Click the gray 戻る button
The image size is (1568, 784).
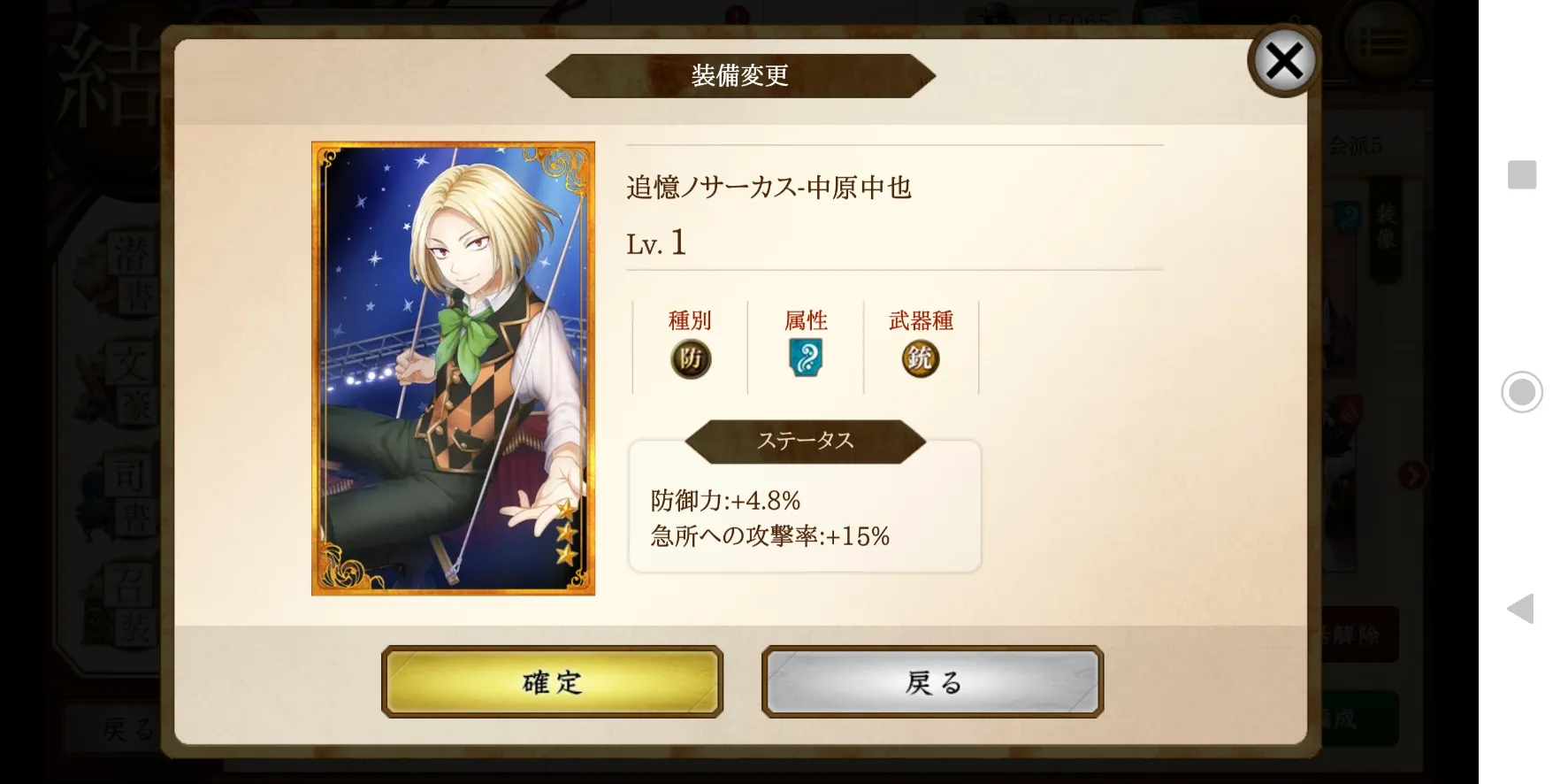932,681
